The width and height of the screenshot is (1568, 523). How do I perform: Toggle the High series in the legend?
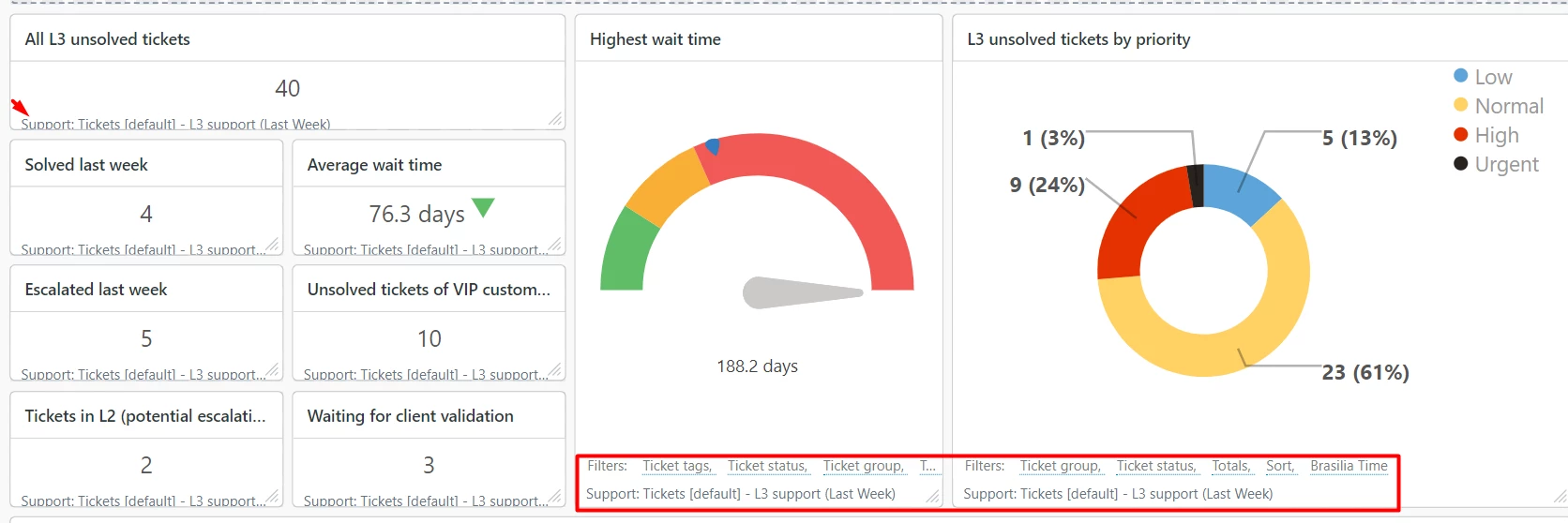[x=1485, y=135]
